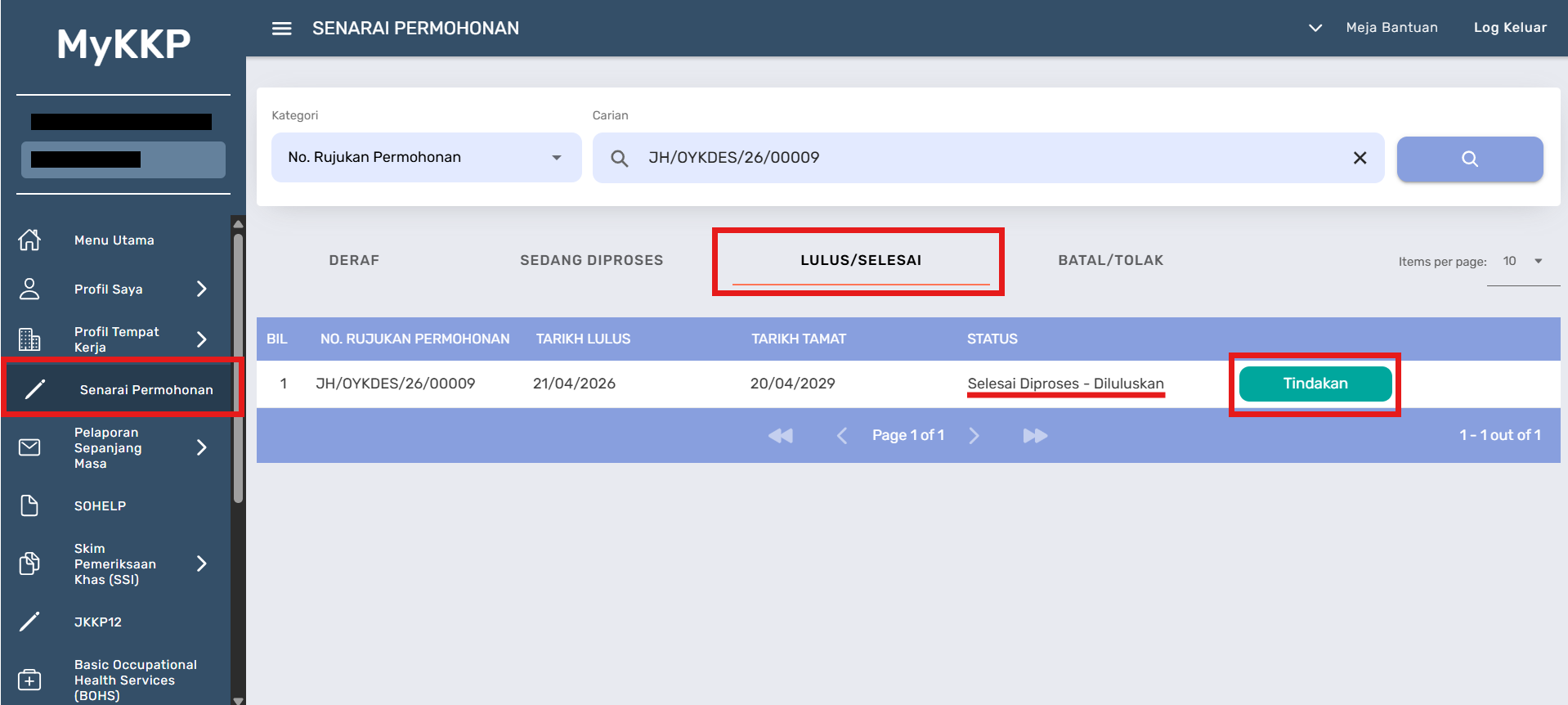Click the Menu Utama home icon
This screenshot has width=1568, height=705.
click(29, 240)
